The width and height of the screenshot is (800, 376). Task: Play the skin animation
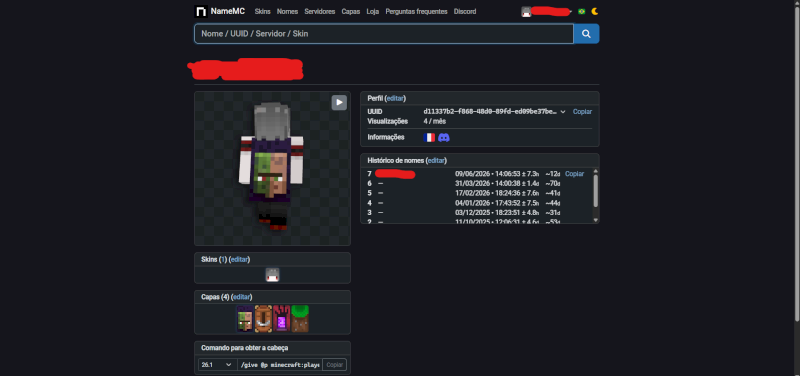(x=339, y=103)
